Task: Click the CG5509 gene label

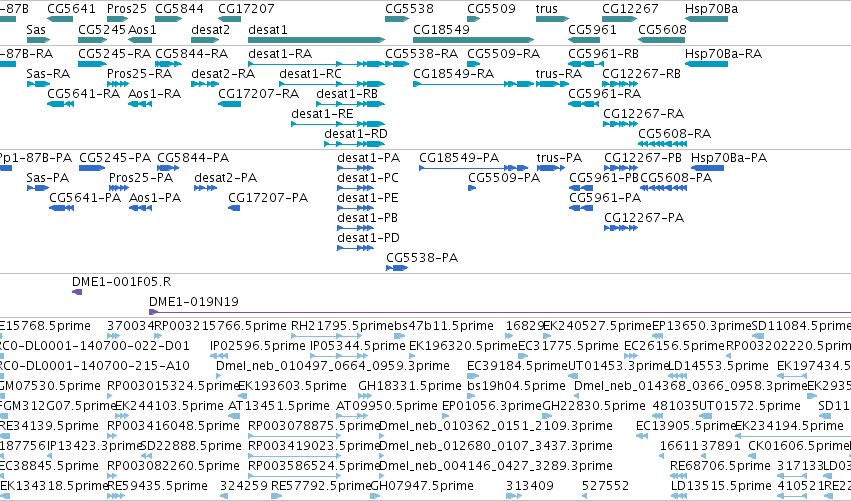Action: [x=491, y=9]
